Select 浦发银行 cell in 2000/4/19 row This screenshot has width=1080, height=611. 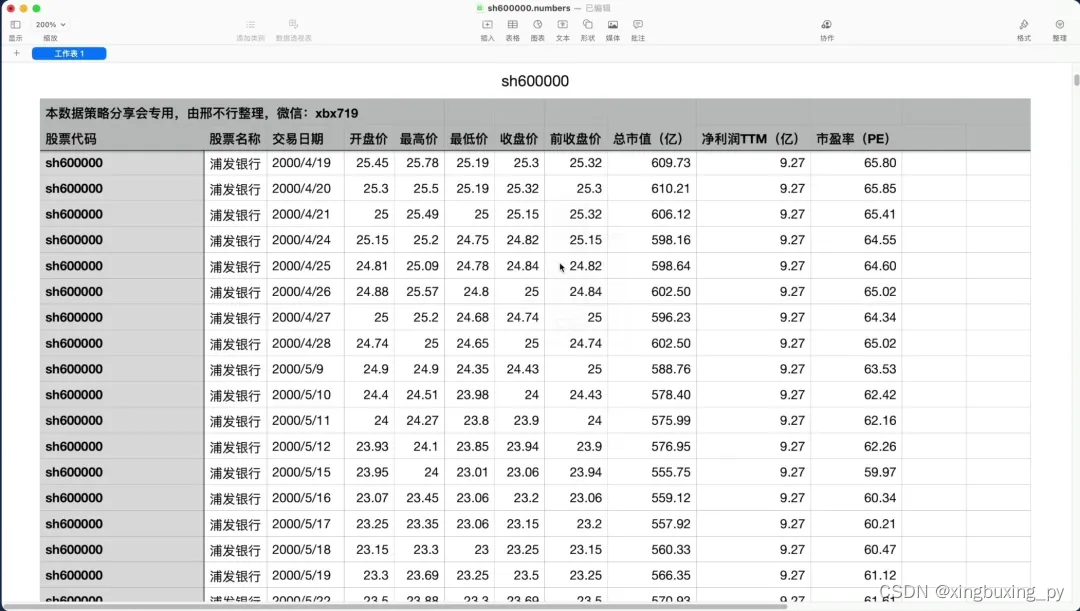tap(235, 163)
